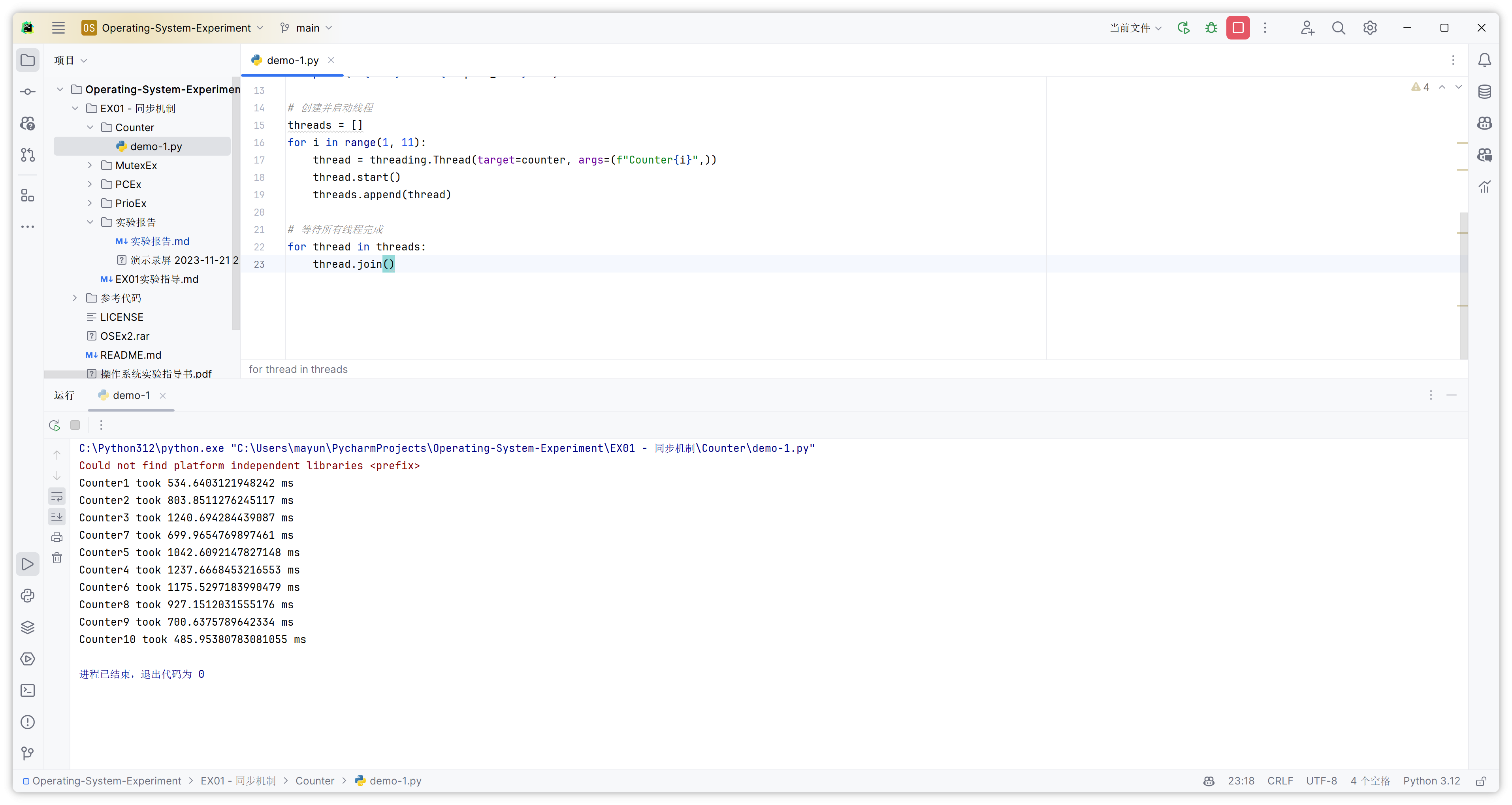1512x805 pixels.
Task: Clear run console with trash icon
Action: 57,557
